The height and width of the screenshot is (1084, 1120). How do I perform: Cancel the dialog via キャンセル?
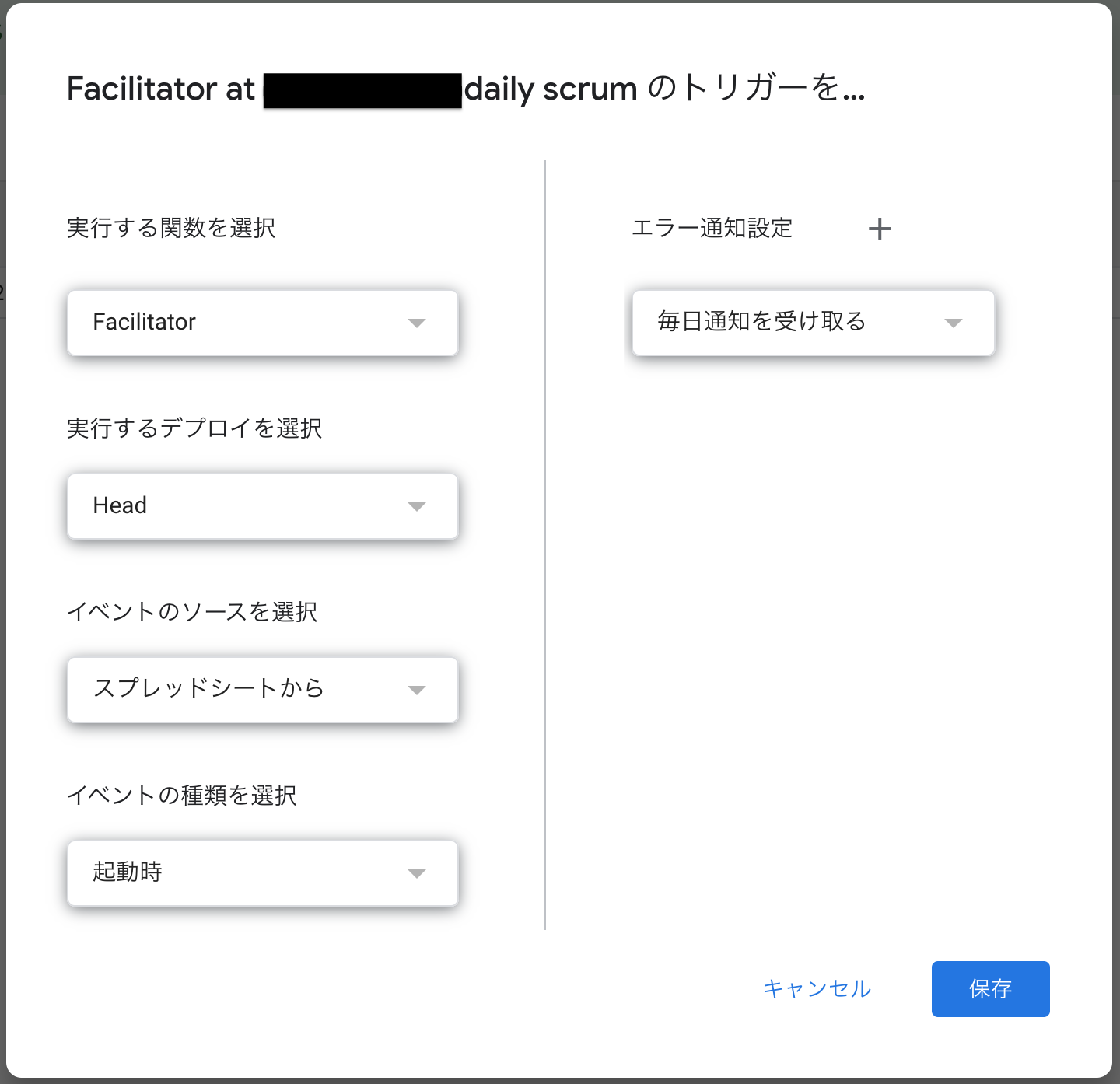[x=817, y=989]
